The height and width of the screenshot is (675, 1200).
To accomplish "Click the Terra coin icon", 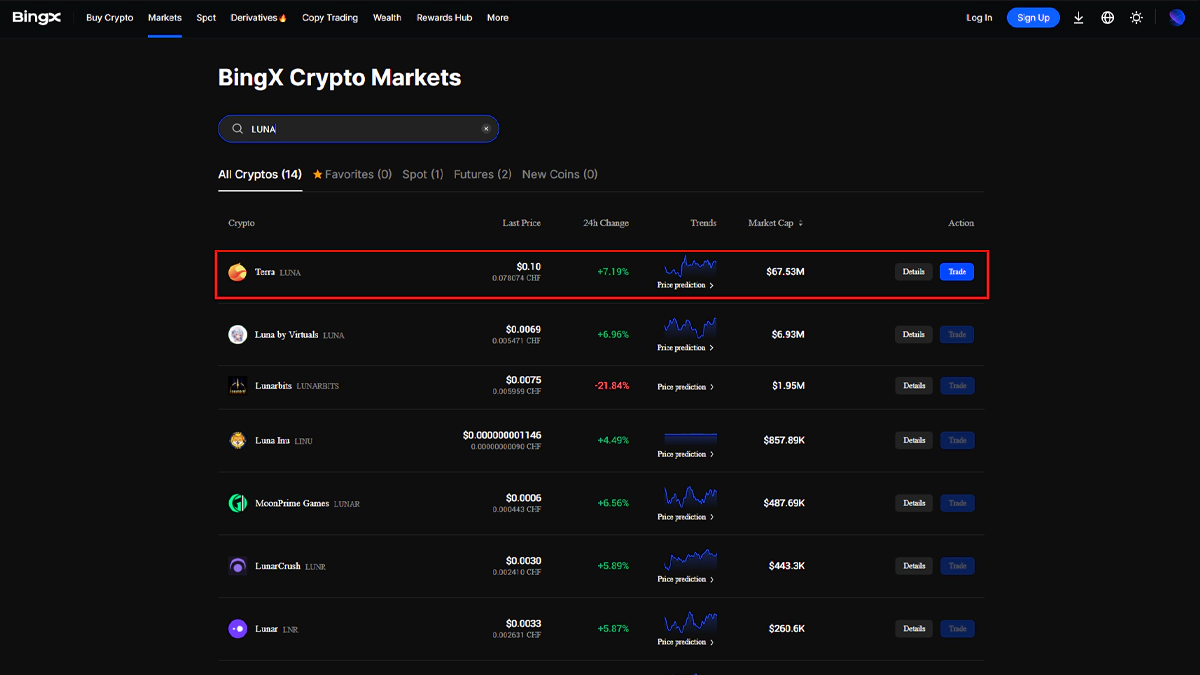I will point(237,272).
